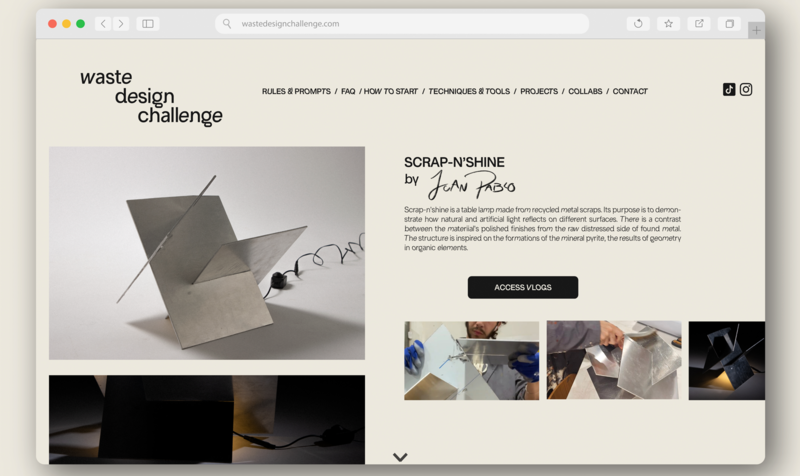Open the Contact link
800x476 pixels.
pyautogui.click(x=630, y=91)
